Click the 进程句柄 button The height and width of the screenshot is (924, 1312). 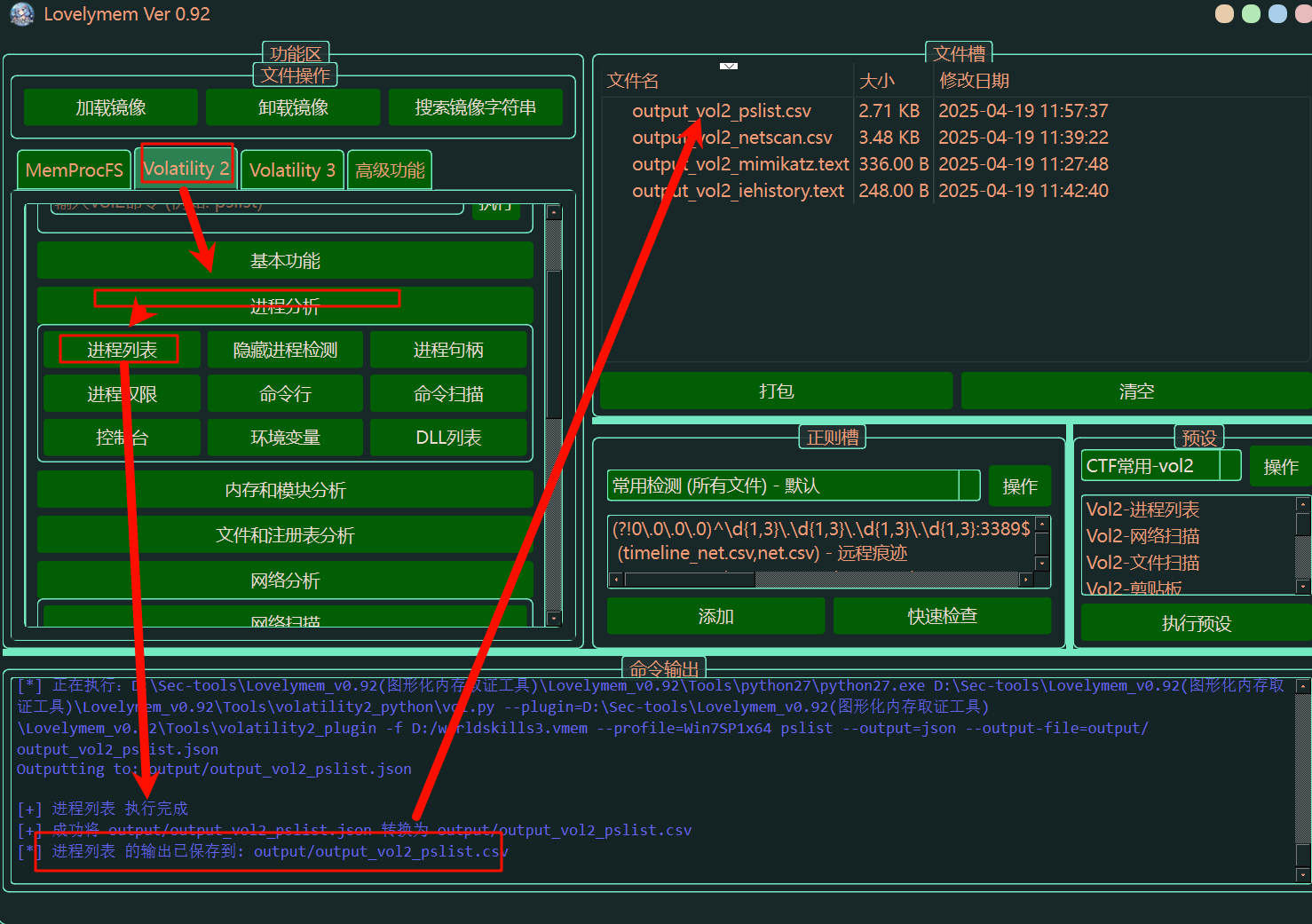[x=448, y=350]
